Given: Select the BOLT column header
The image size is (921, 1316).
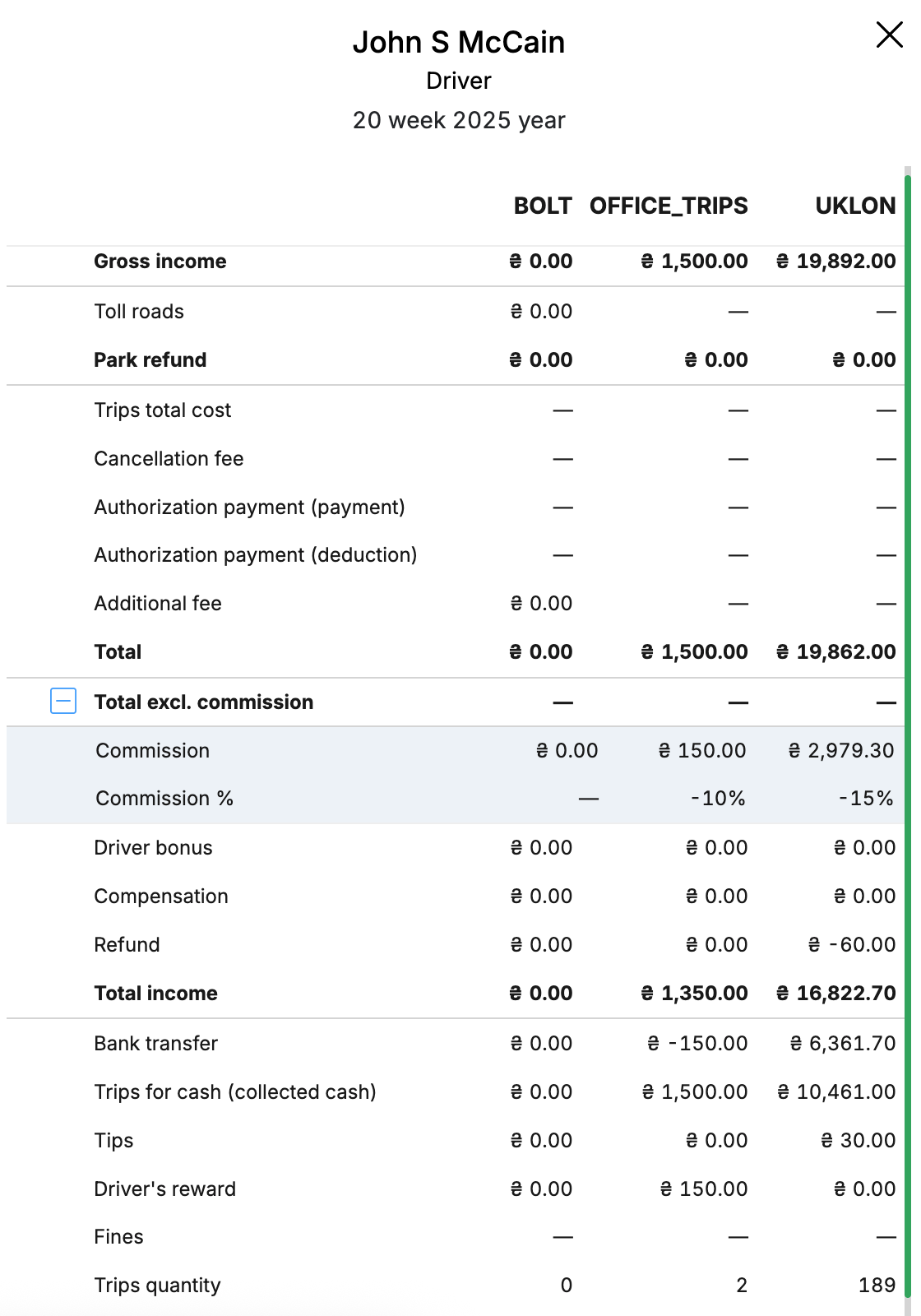Looking at the screenshot, I should point(543,206).
